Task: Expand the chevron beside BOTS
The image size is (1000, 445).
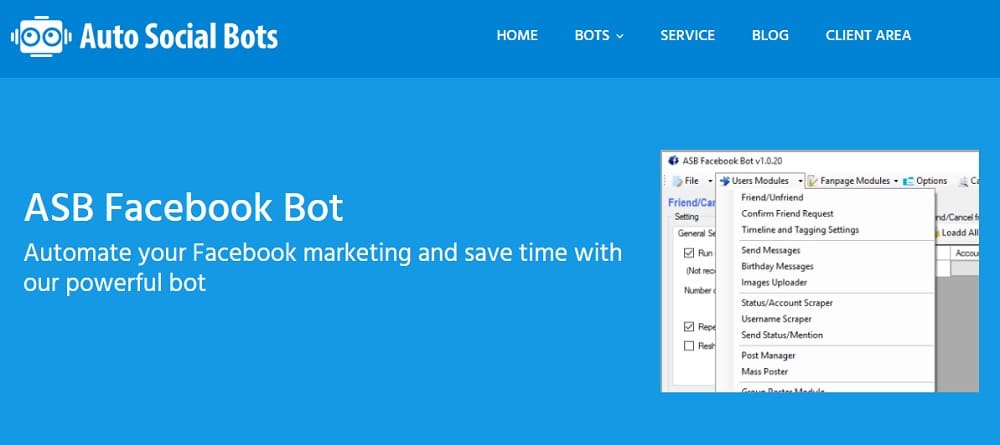Action: [x=619, y=36]
